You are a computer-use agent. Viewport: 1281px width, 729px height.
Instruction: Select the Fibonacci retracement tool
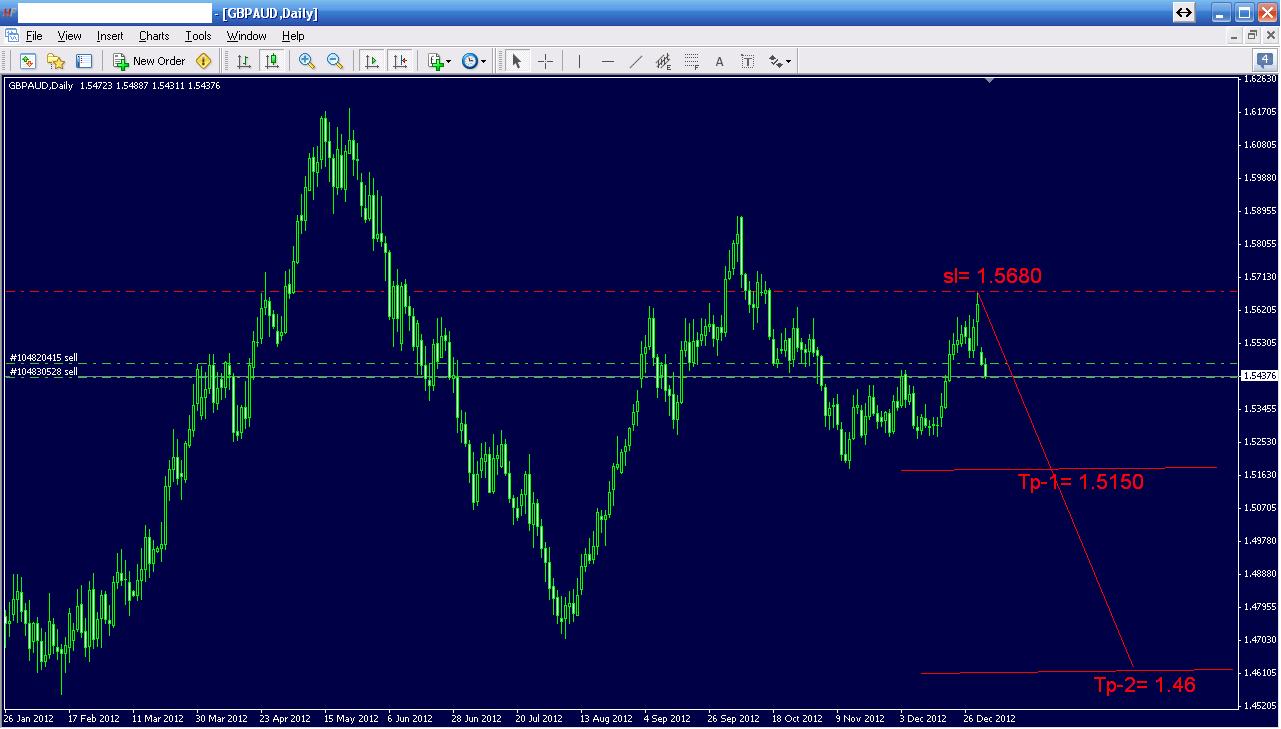coord(691,61)
